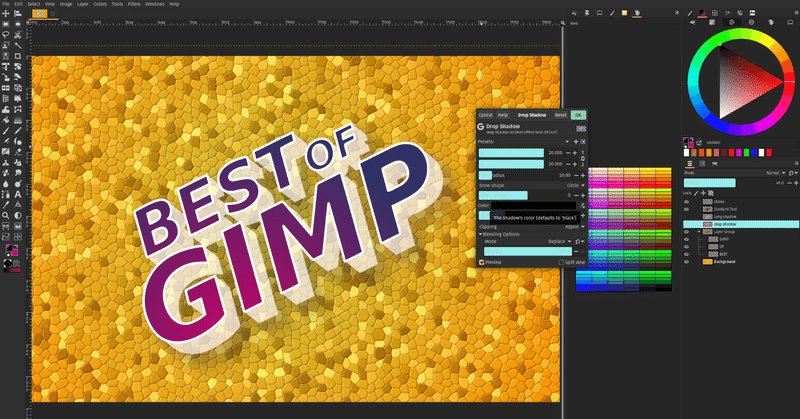Save current settings as preset (plus icon)
800x419 pixels.
(x=576, y=142)
